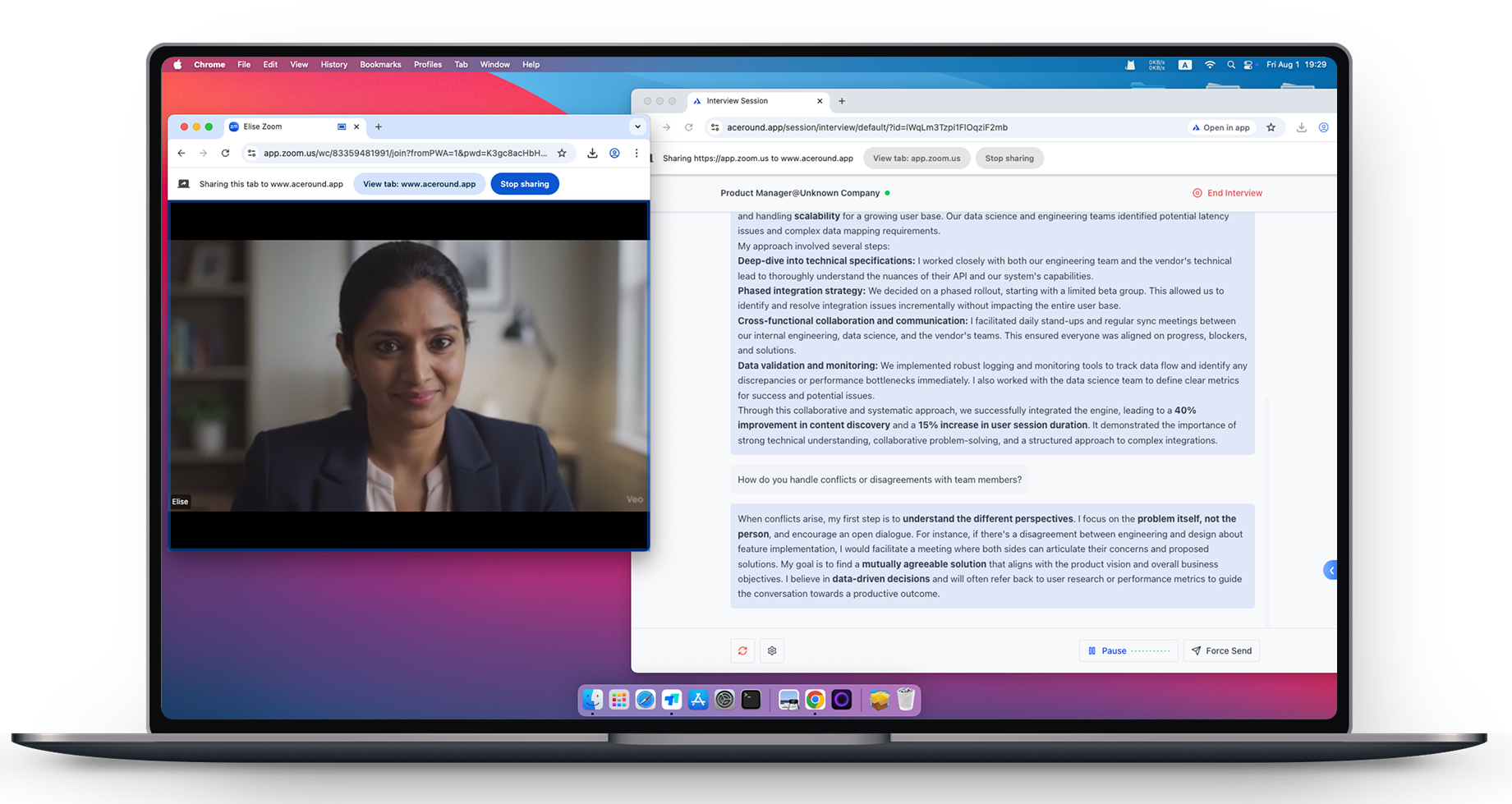Click the red refresh icon below the transcript

point(742,650)
